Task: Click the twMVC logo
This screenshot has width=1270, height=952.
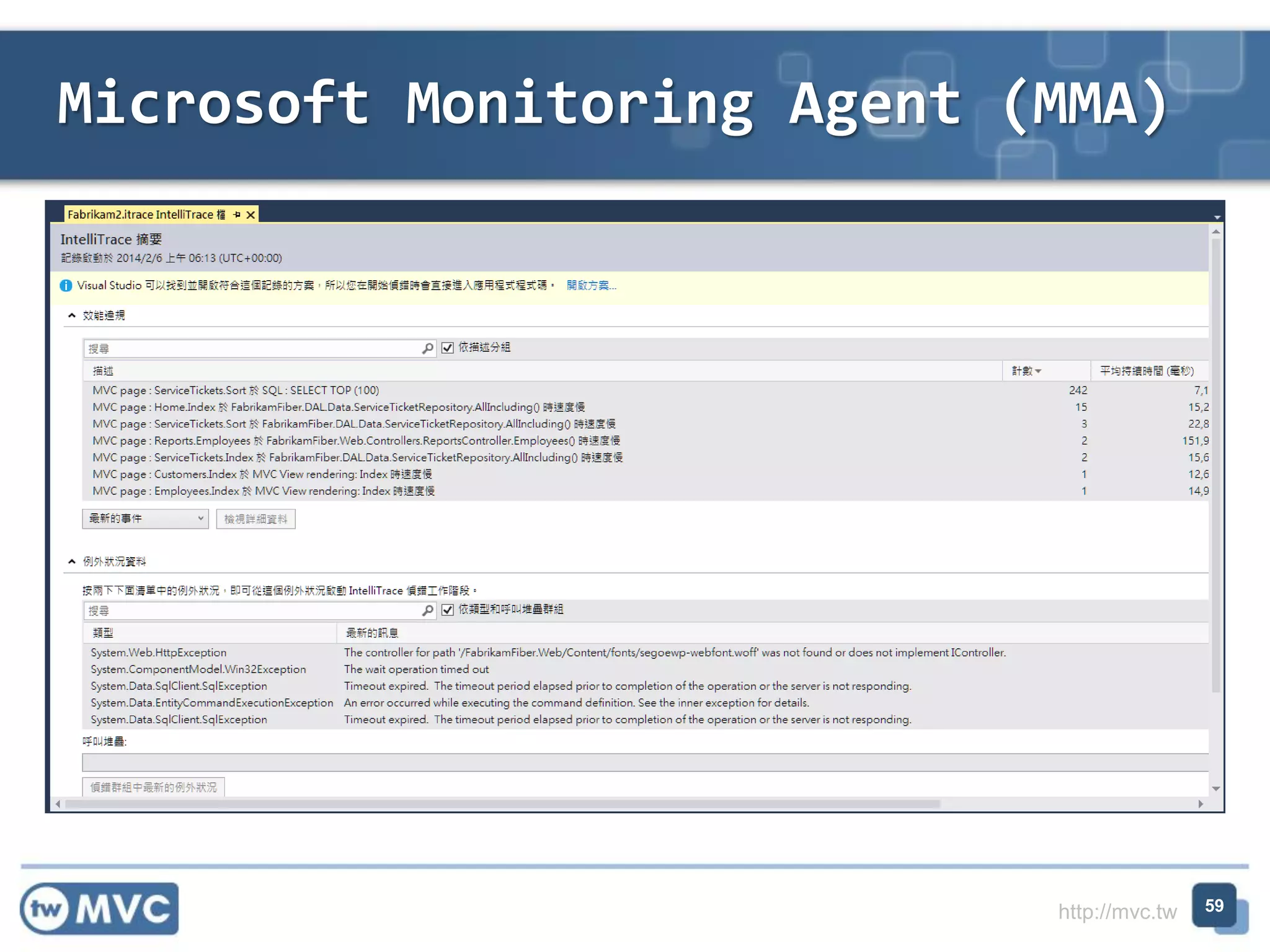Action: pos(99,909)
